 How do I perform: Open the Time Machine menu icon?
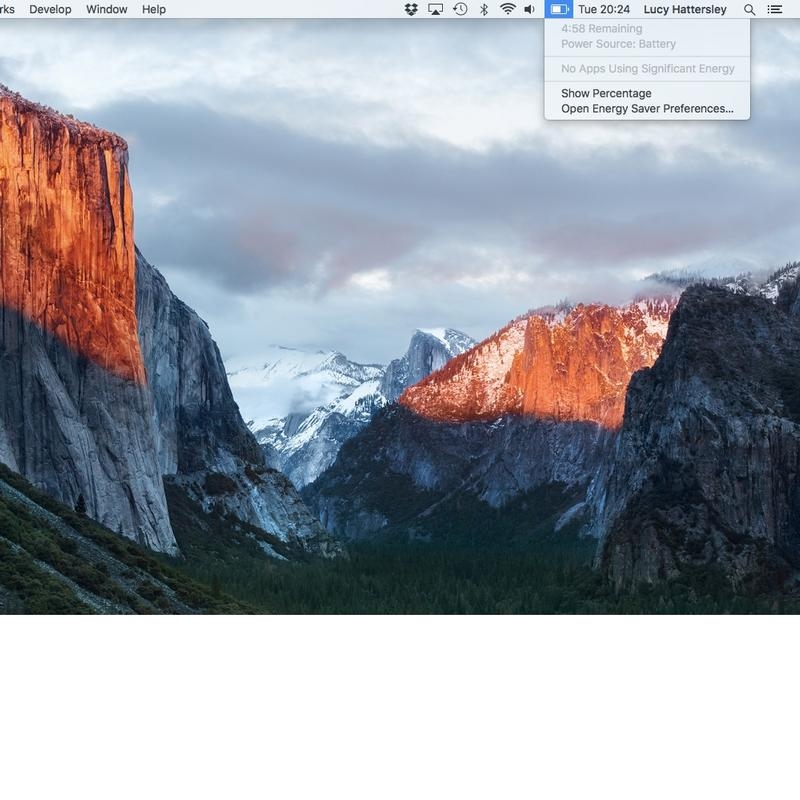pyautogui.click(x=460, y=9)
